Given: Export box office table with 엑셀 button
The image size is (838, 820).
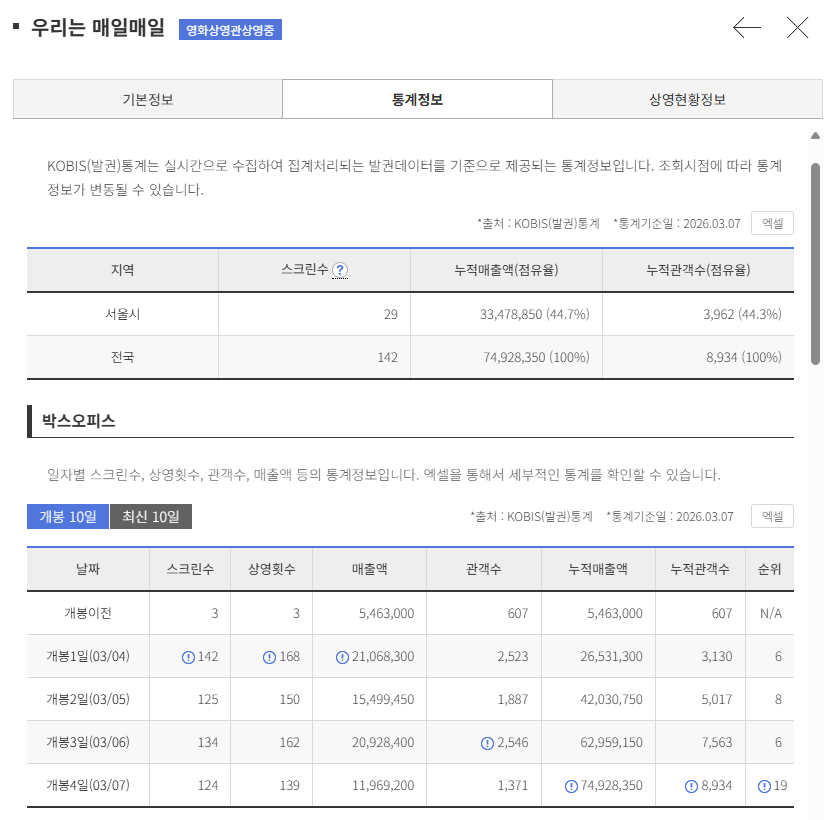Looking at the screenshot, I should pyautogui.click(x=772, y=516).
